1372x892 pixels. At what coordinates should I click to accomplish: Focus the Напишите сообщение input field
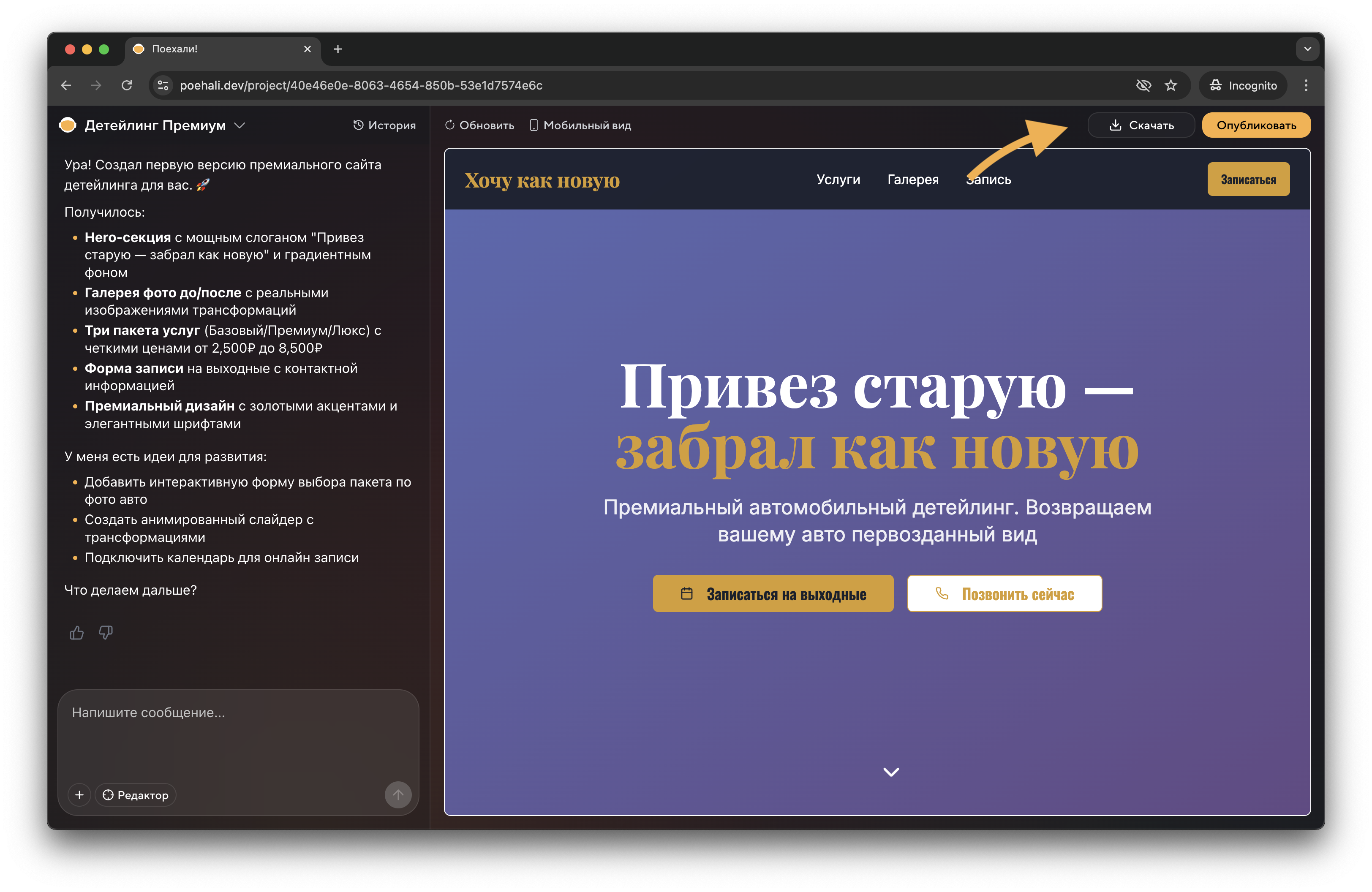tap(238, 735)
